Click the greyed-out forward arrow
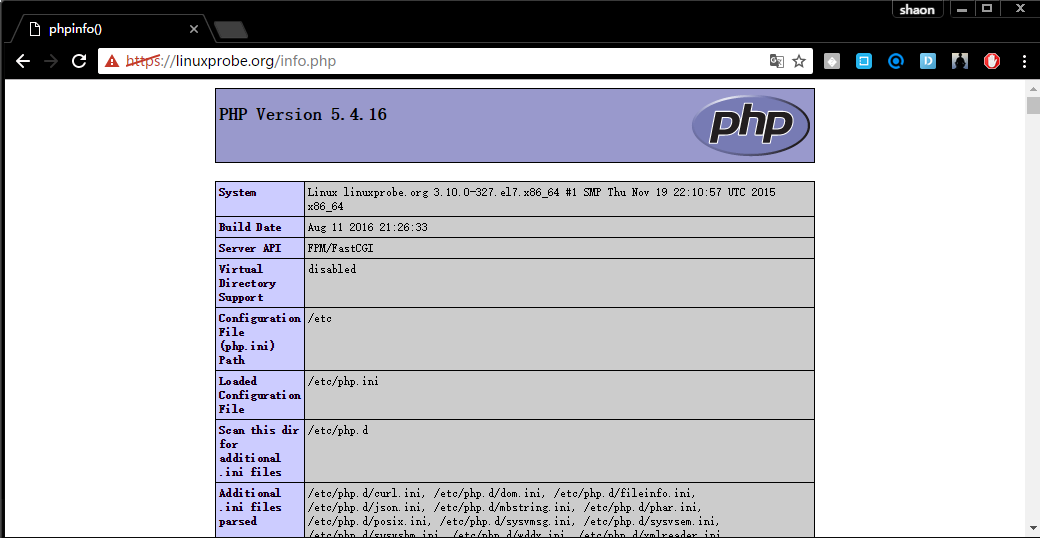The width and height of the screenshot is (1040, 538). click(50, 61)
